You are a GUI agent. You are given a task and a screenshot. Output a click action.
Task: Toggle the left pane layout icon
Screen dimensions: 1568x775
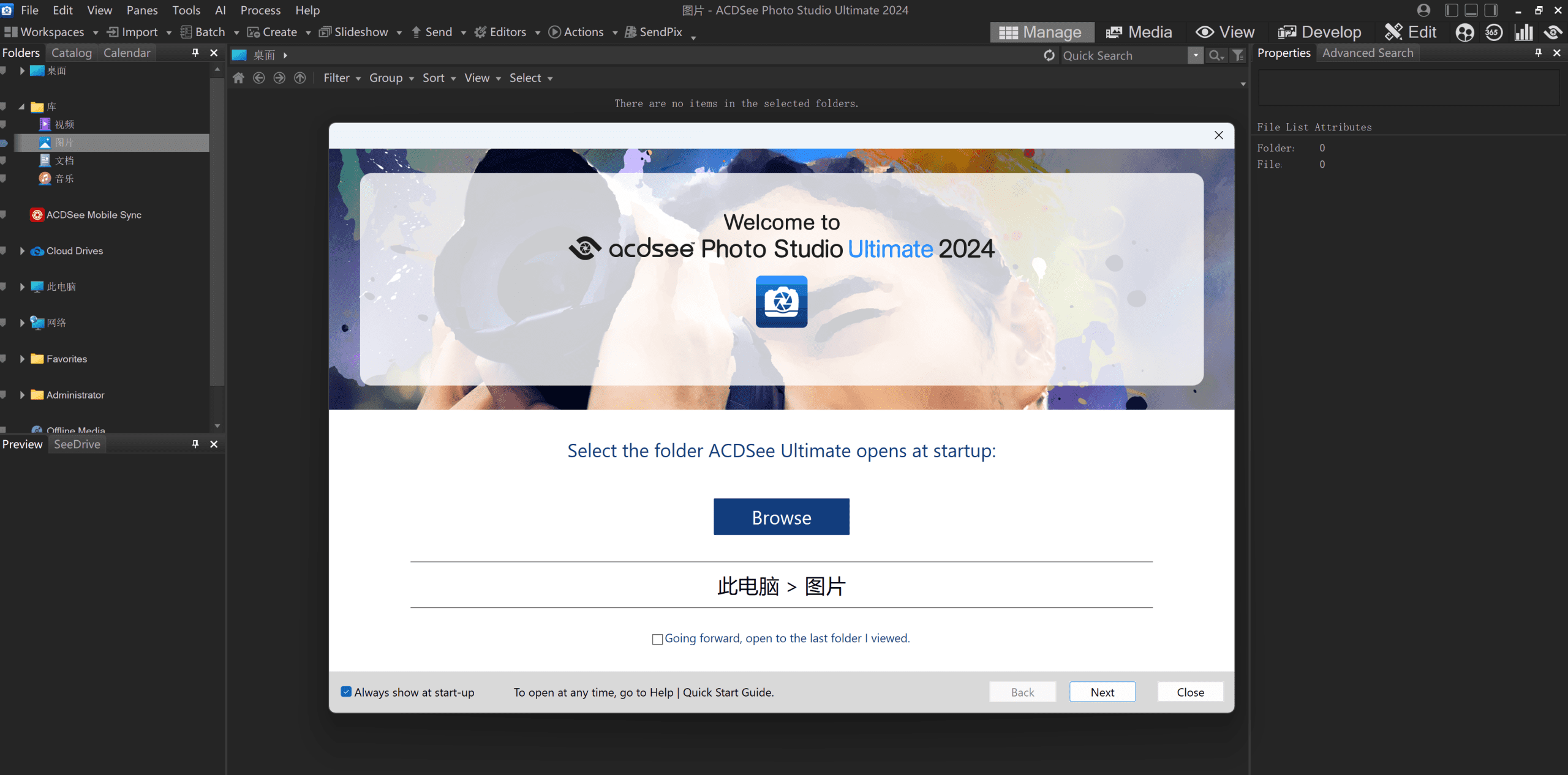coord(1451,10)
